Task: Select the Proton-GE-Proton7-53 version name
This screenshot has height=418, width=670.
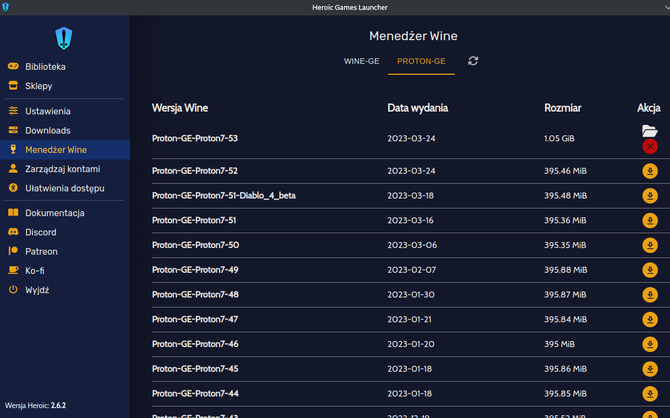Action: pos(195,138)
